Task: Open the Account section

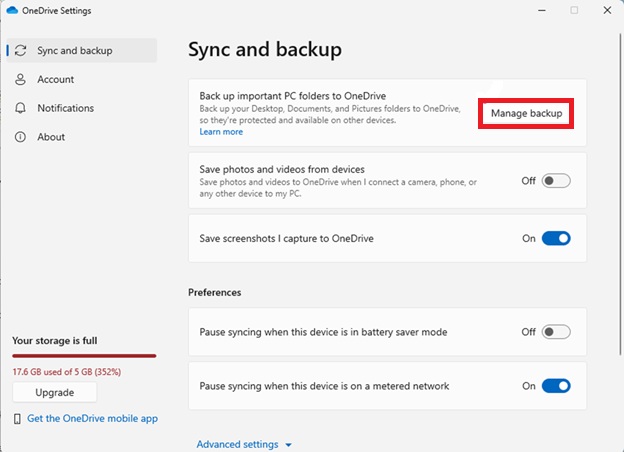Action: (x=82, y=79)
